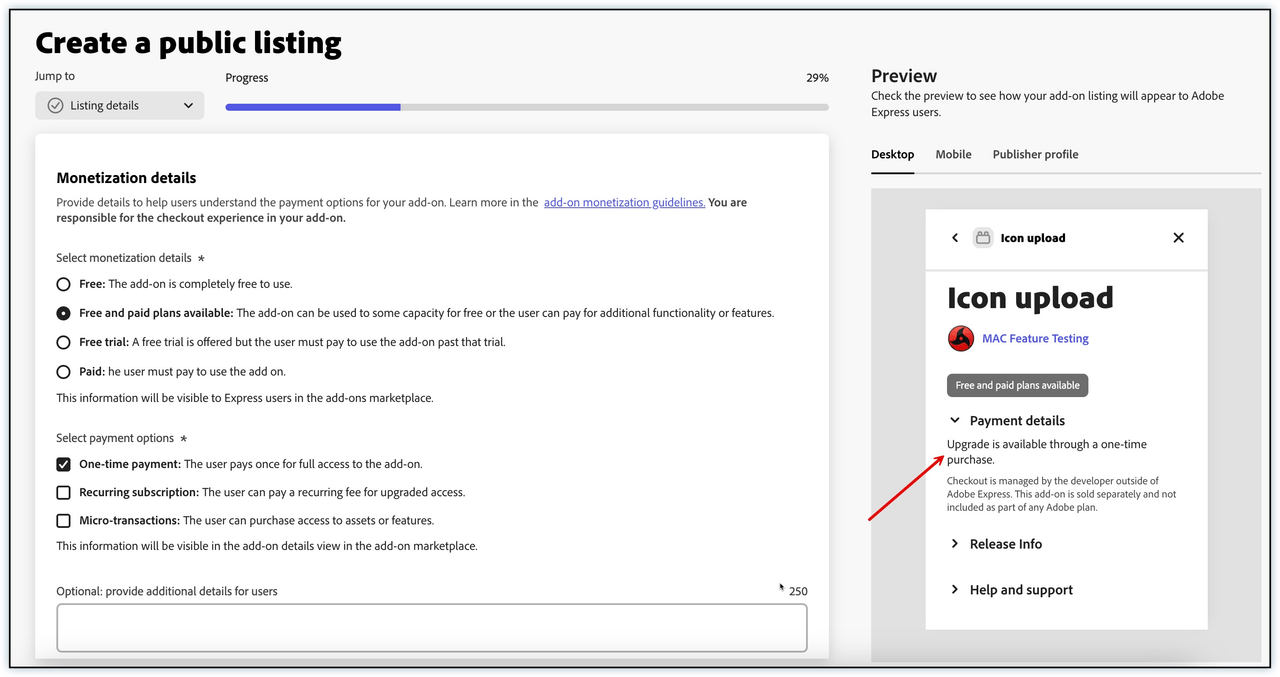Viewport: 1280px width, 677px height.
Task: Click the back chevron in the preview header
Action: 955,238
